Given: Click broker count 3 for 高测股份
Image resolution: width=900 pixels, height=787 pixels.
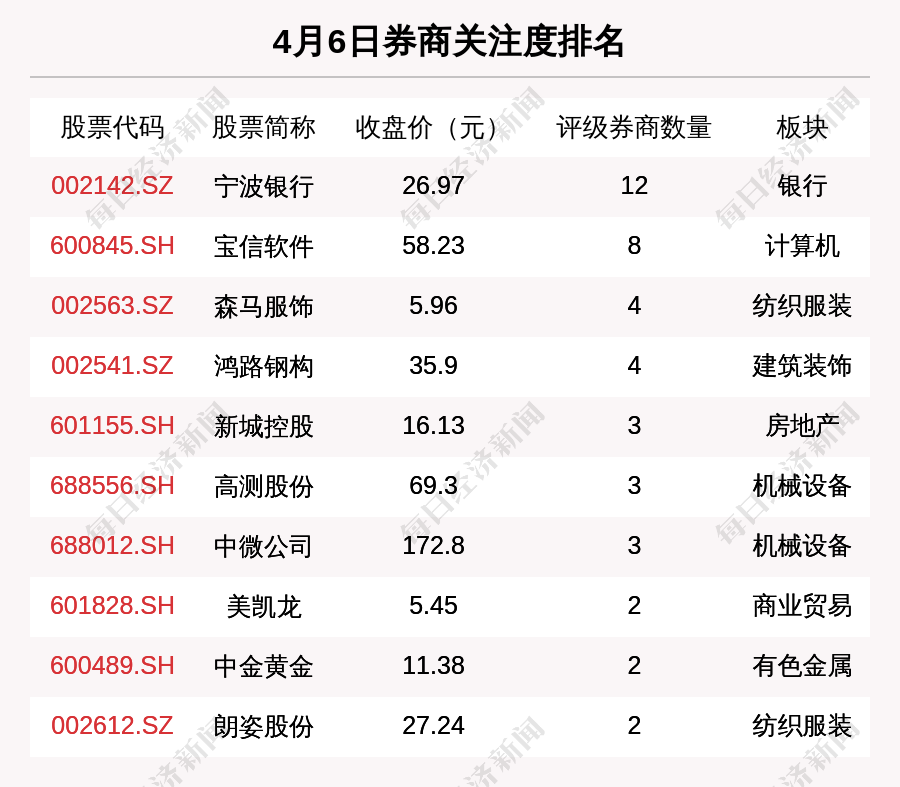Looking at the screenshot, I should [x=634, y=486].
